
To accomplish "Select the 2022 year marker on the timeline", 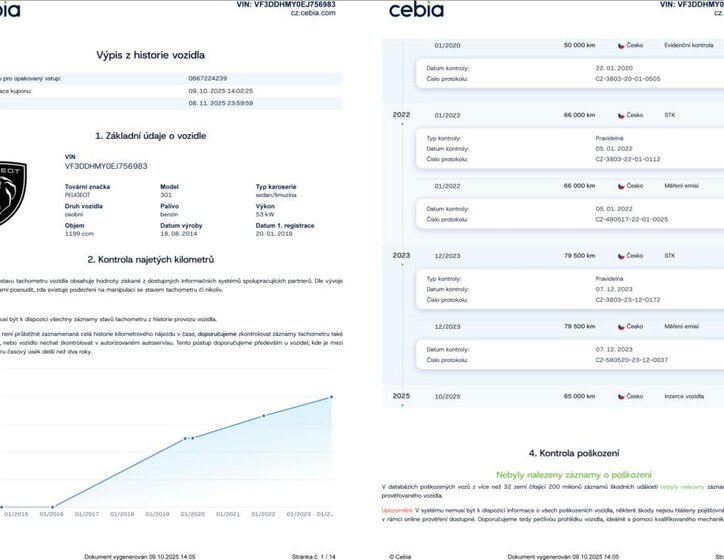I will (x=401, y=116).
